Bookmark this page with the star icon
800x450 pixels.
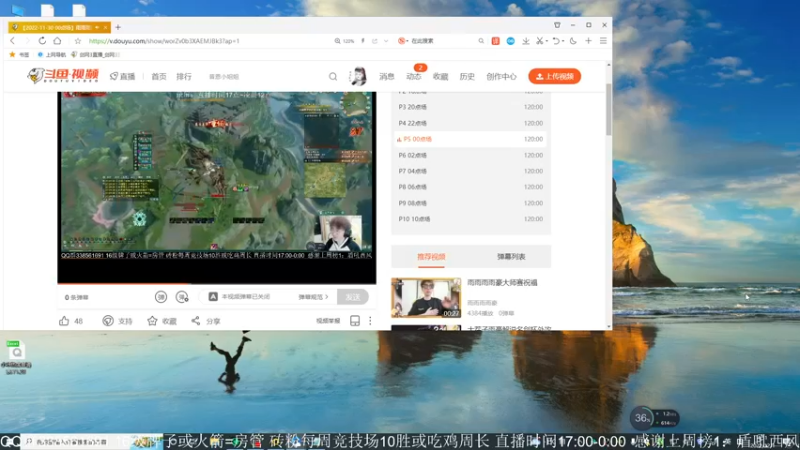point(78,41)
